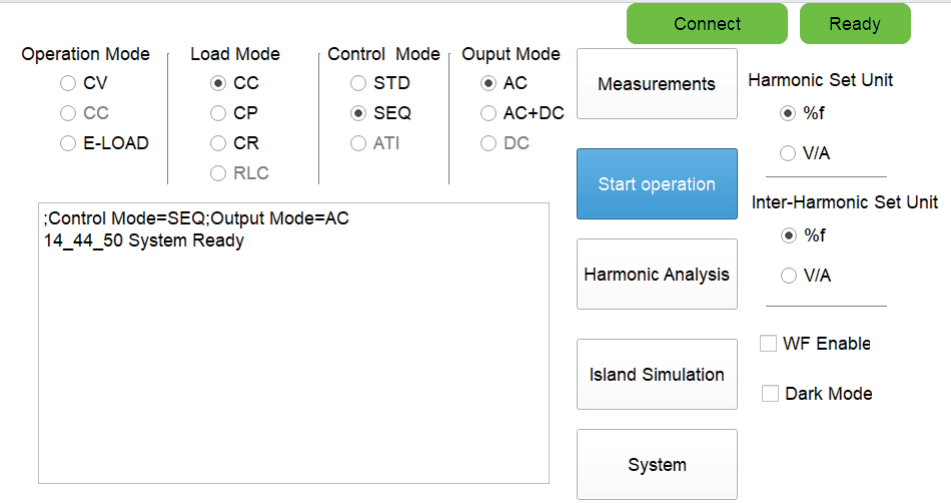
Task: Open the Measurements panel
Action: point(656,84)
